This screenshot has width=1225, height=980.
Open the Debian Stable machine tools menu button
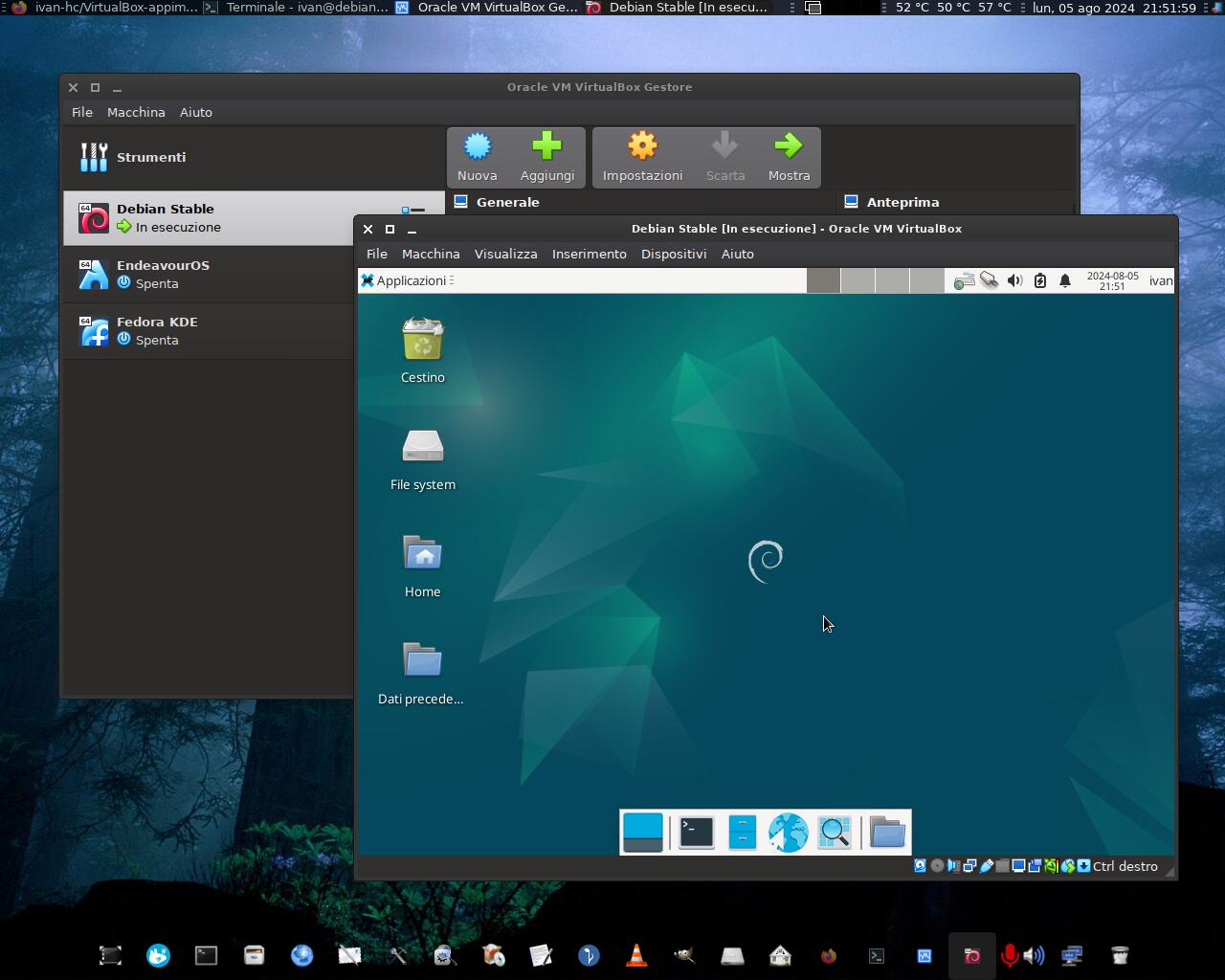click(x=413, y=210)
